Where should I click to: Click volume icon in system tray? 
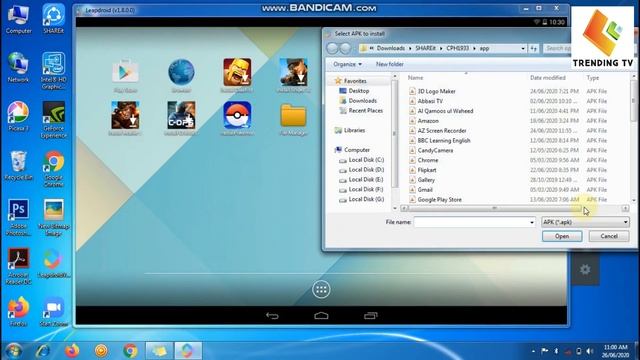pos(589,351)
